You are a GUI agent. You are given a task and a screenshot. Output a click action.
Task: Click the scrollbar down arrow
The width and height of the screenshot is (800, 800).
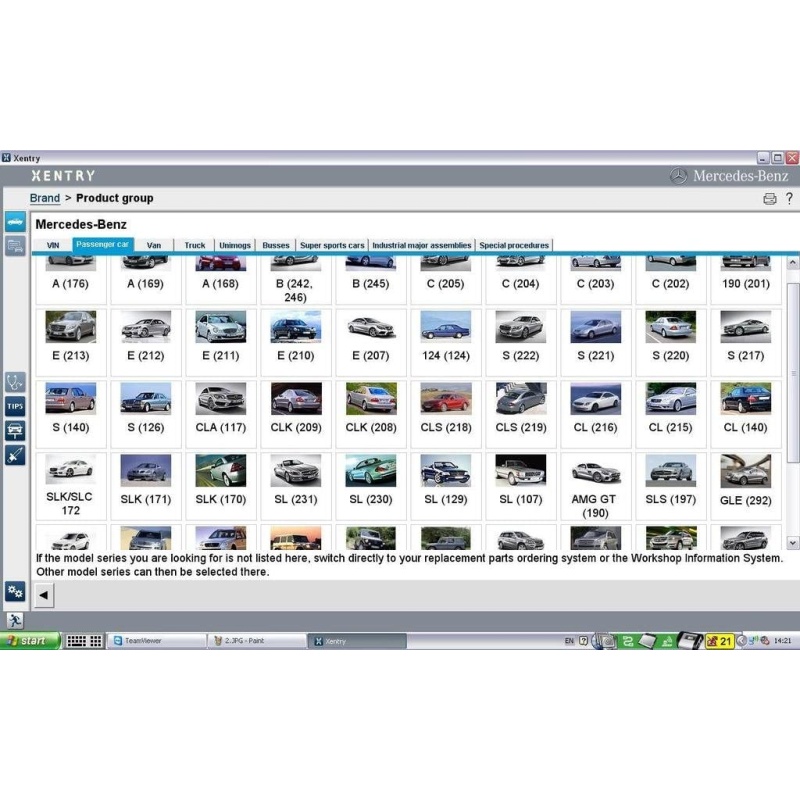(x=792, y=542)
